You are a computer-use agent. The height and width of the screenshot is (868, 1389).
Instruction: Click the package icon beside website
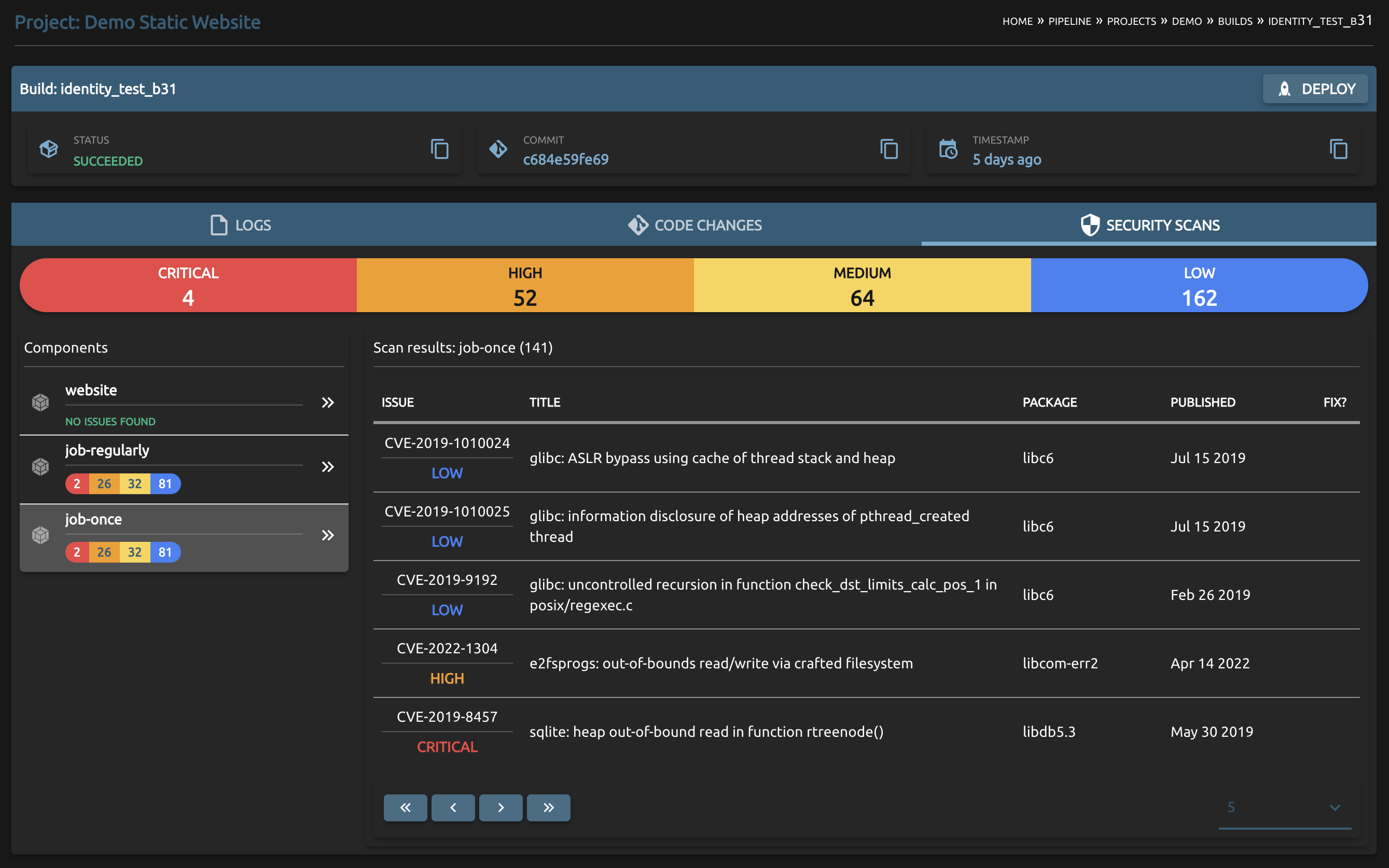(40, 402)
